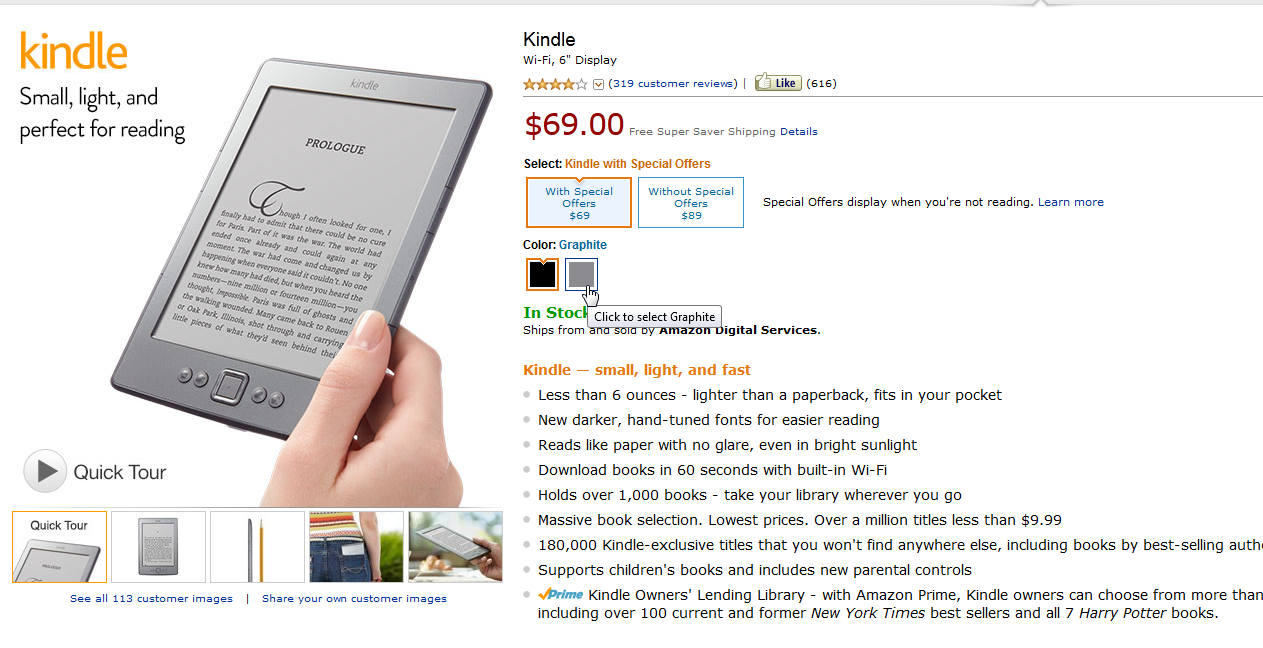View the hand holding Kindle outdoors thumbnail
This screenshot has height=648, width=1263.
click(456, 547)
